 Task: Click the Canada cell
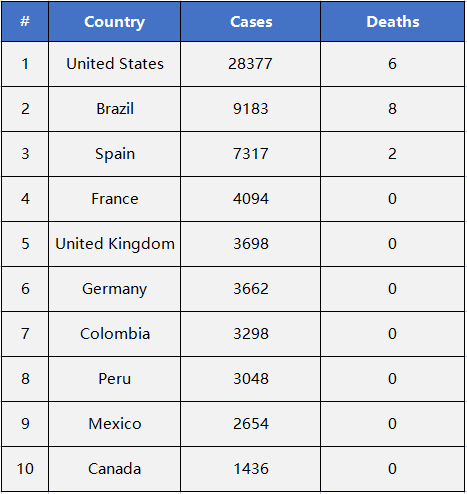(x=114, y=469)
